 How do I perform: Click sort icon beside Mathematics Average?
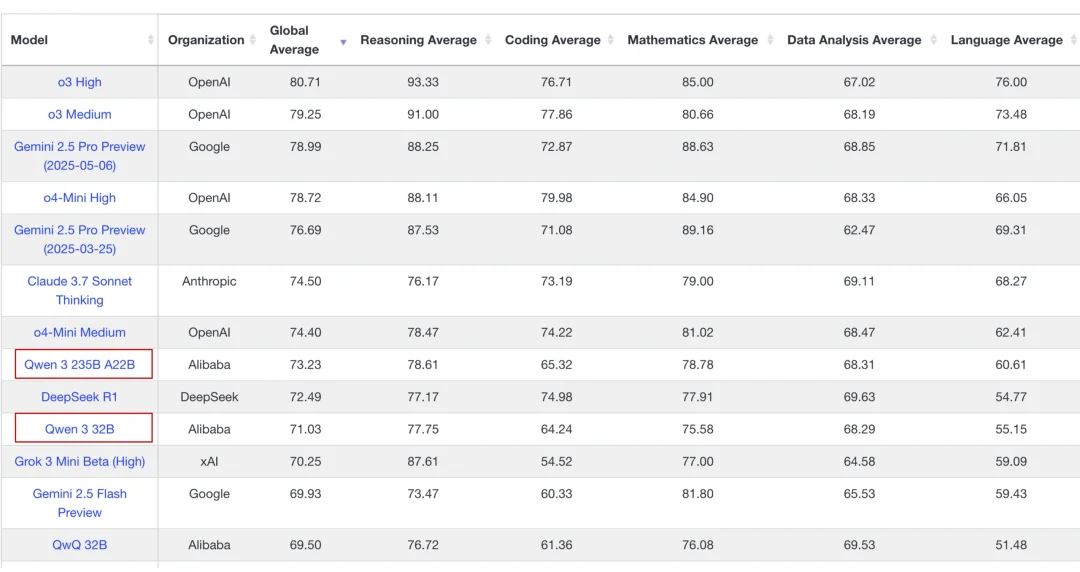(770, 40)
